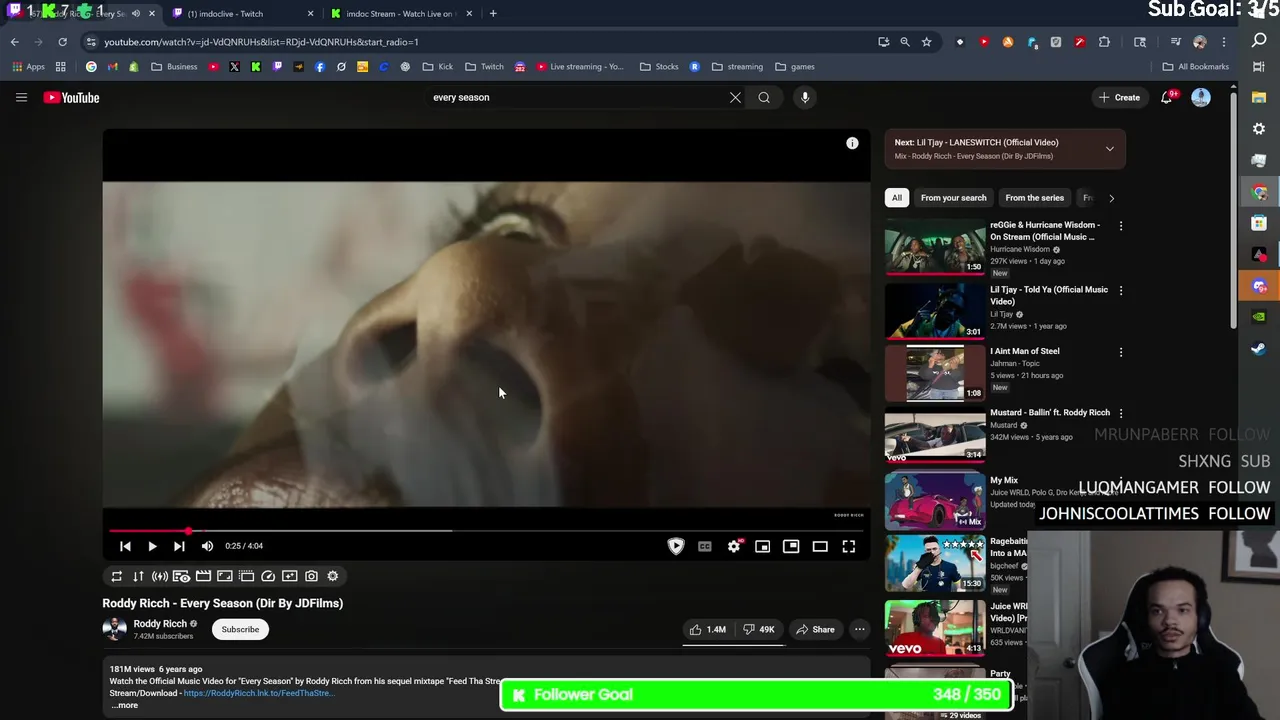Screen dimensions: 1280x720
Task: Clear the search box with the X
Action: (x=735, y=97)
